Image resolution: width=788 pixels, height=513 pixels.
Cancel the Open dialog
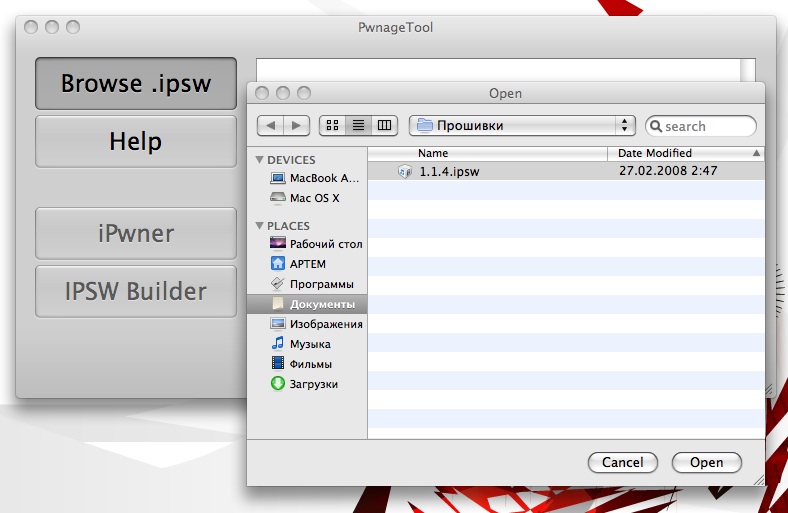pyautogui.click(x=623, y=462)
